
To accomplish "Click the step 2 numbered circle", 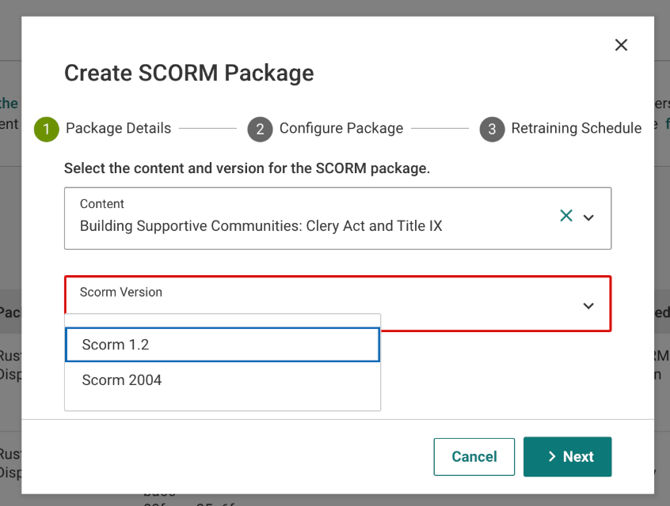I will click(260, 129).
